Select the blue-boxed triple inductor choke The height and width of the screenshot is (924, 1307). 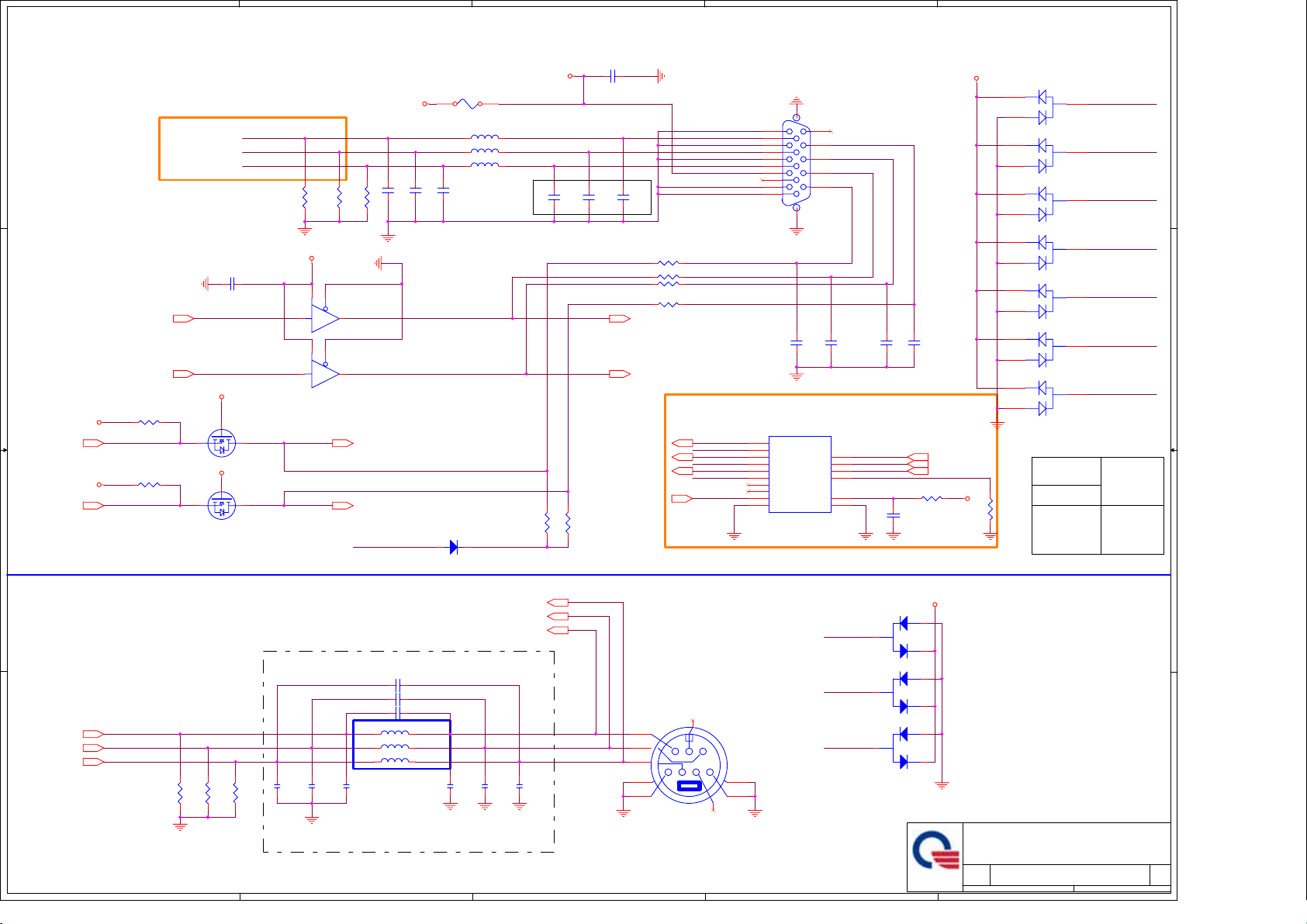click(x=402, y=745)
